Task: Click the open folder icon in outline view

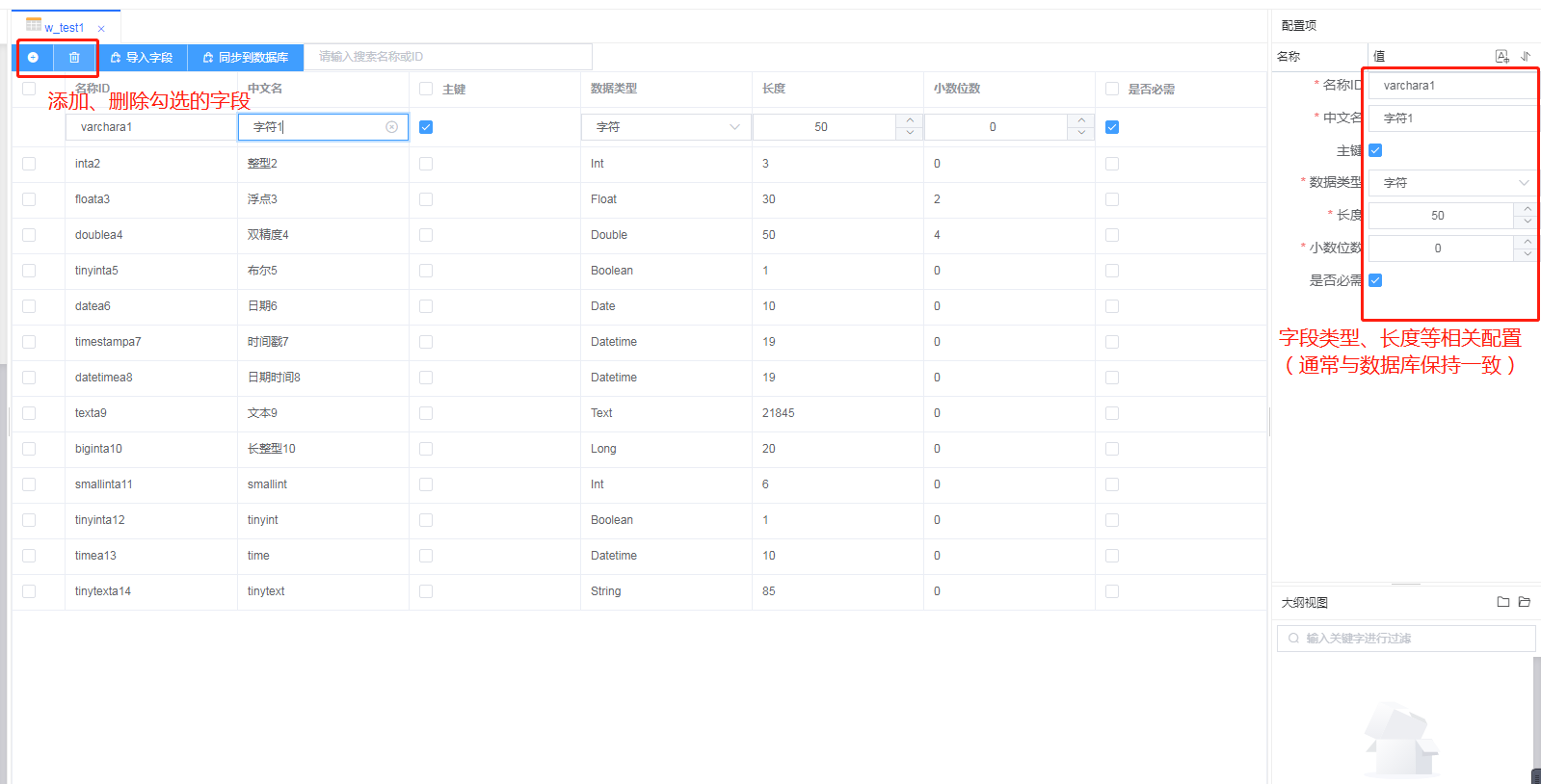Action: pyautogui.click(x=1525, y=602)
